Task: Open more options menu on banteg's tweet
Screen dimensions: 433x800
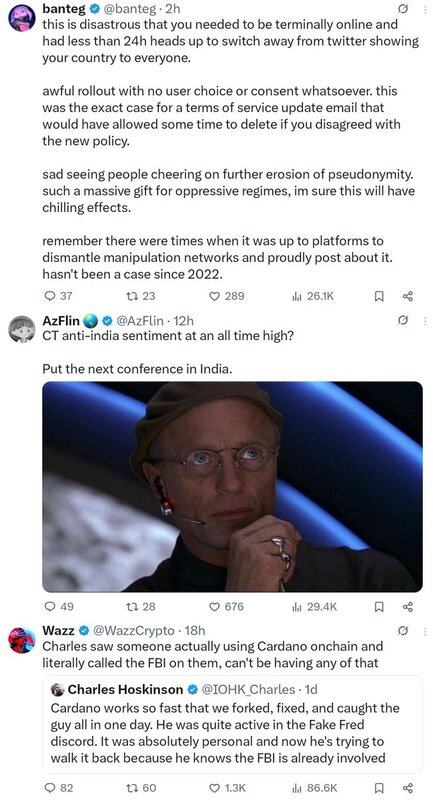Action: [x=425, y=9]
